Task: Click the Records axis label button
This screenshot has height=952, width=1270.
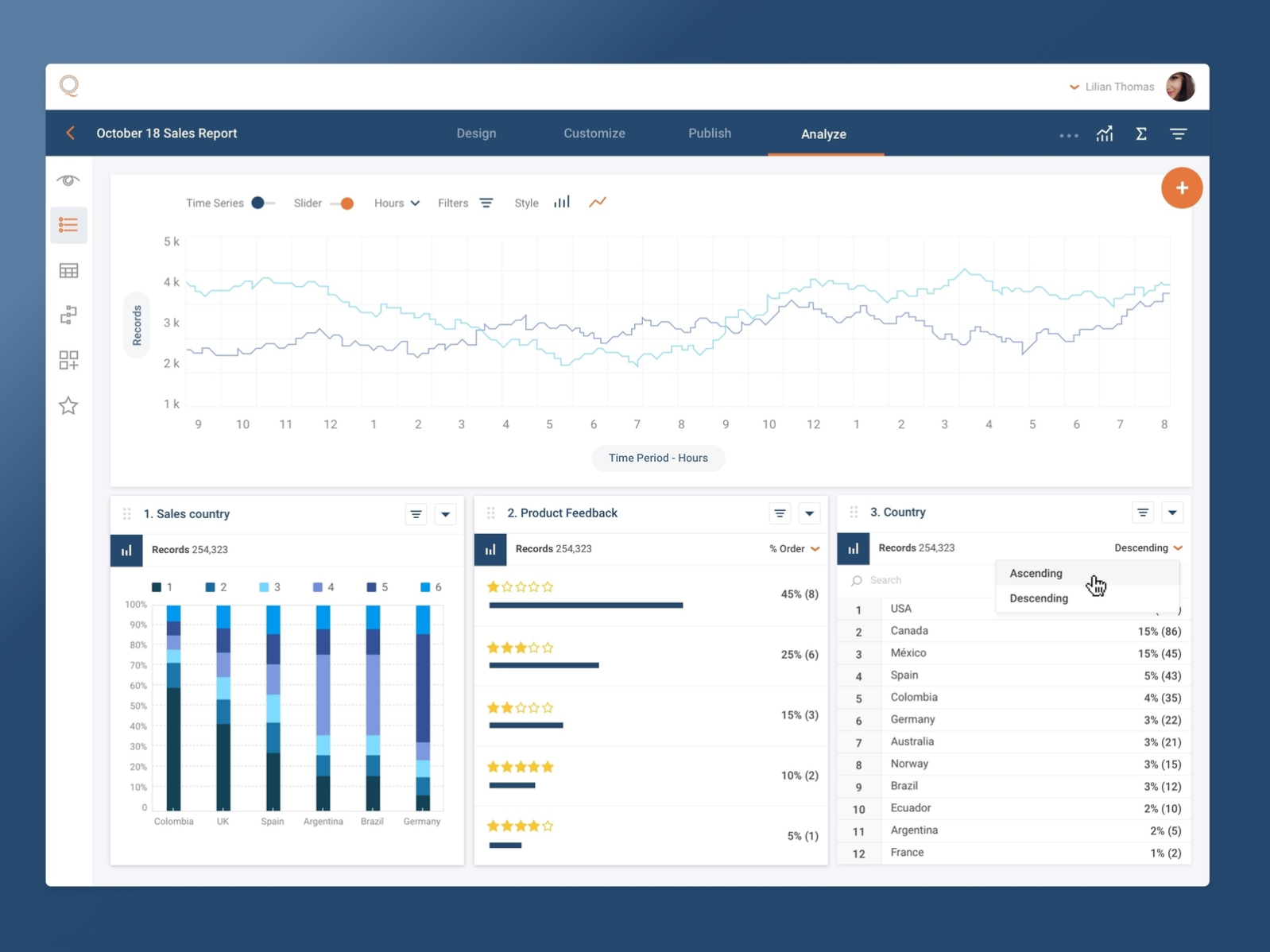Action: click(137, 325)
